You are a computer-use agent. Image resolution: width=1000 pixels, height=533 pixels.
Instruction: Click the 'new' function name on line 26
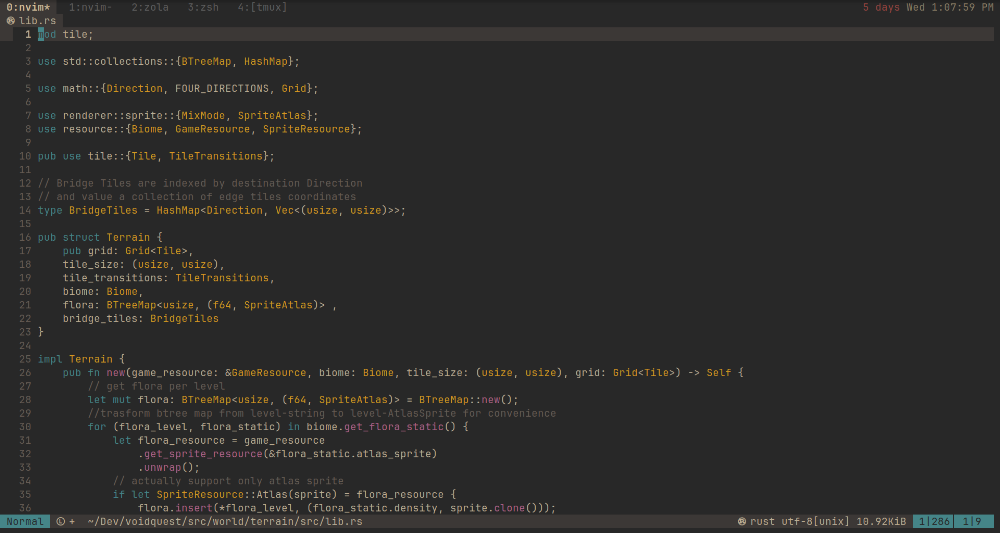point(115,372)
